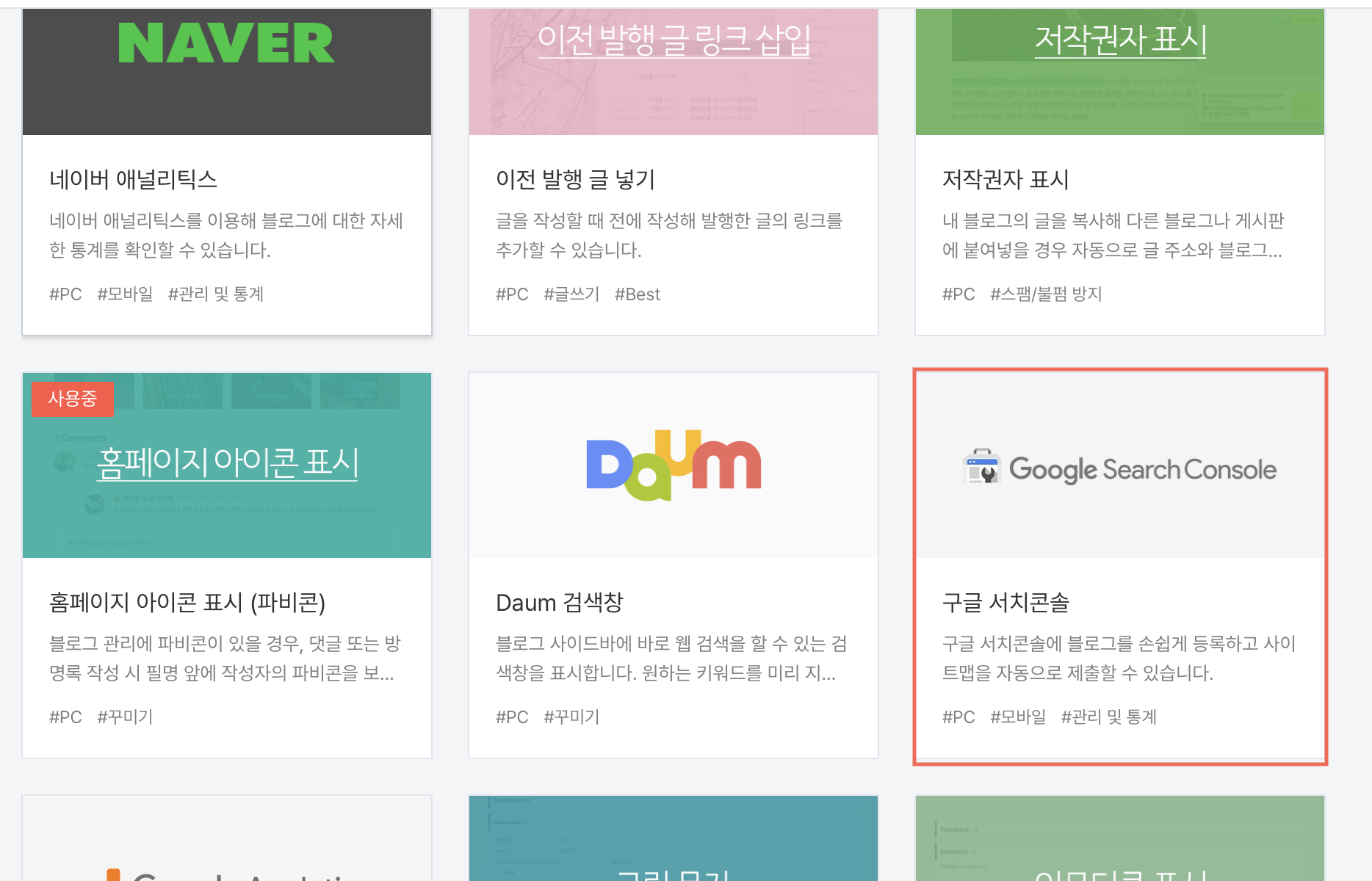Screen dimensions: 1372x881
Task: Select #PC tag under Daum 검색창
Action: coord(512,717)
